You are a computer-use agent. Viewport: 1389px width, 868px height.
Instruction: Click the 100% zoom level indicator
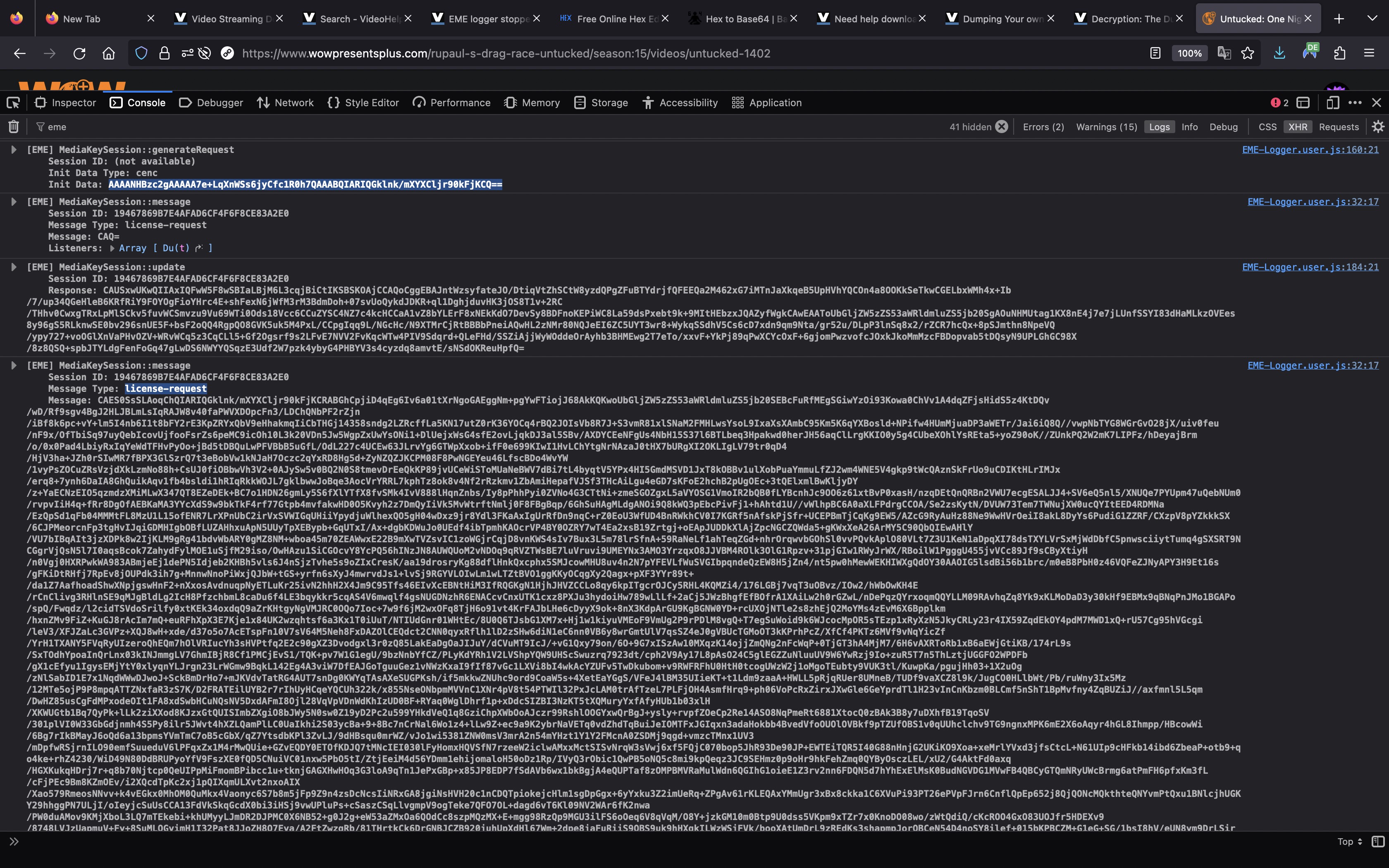coord(1189,53)
